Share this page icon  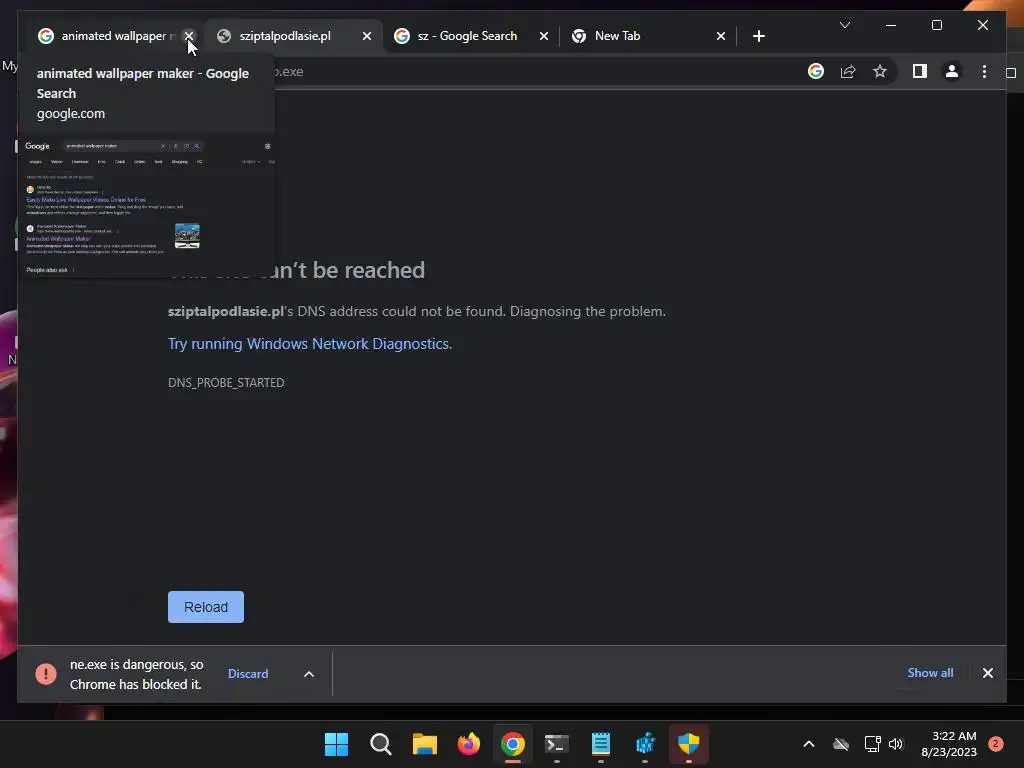coord(848,71)
